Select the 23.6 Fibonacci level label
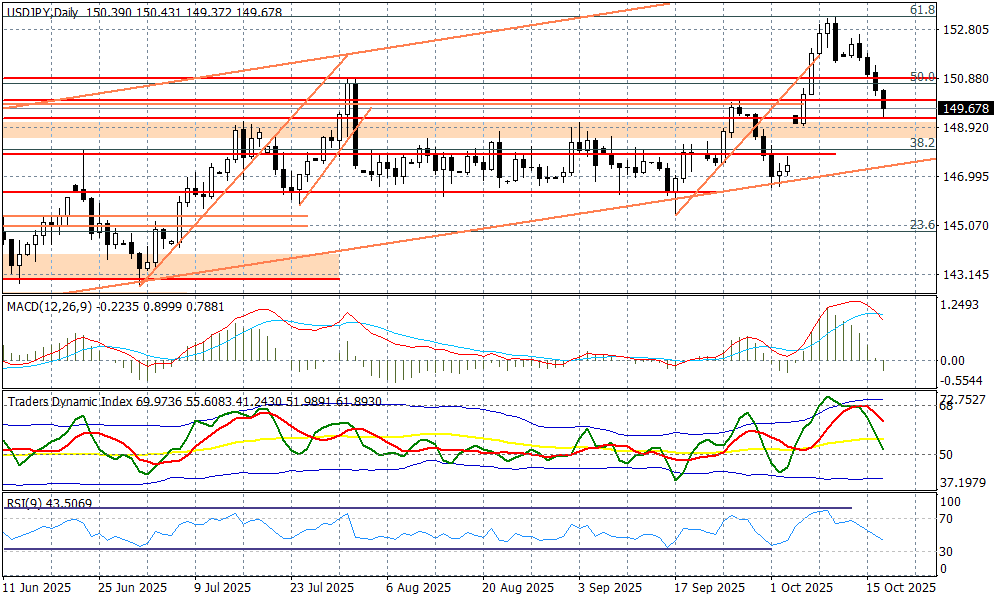 tap(921, 226)
